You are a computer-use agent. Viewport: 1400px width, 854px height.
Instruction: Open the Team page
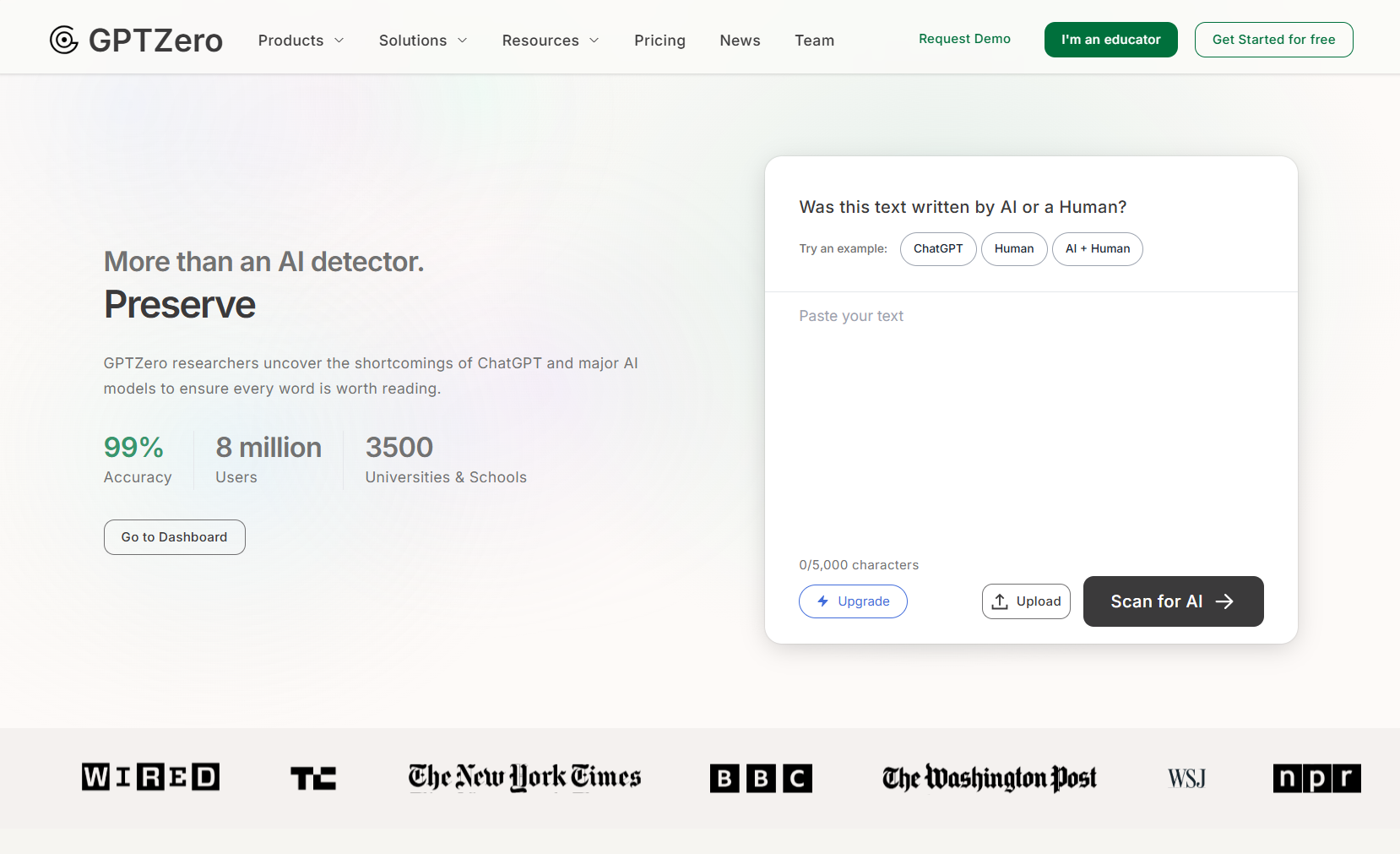click(814, 41)
